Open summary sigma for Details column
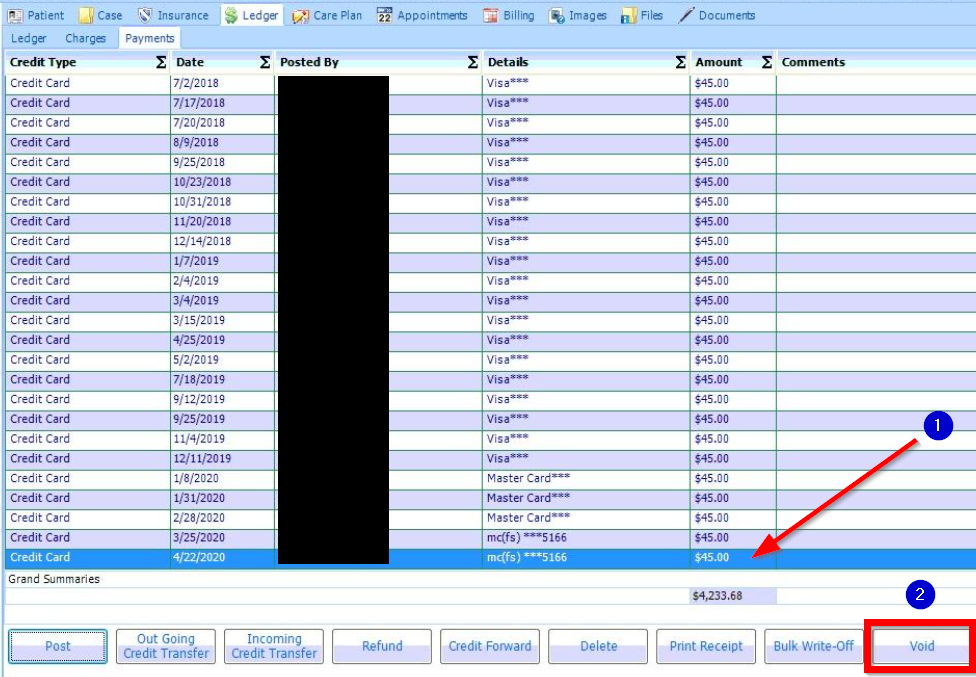The image size is (976, 677). (681, 62)
